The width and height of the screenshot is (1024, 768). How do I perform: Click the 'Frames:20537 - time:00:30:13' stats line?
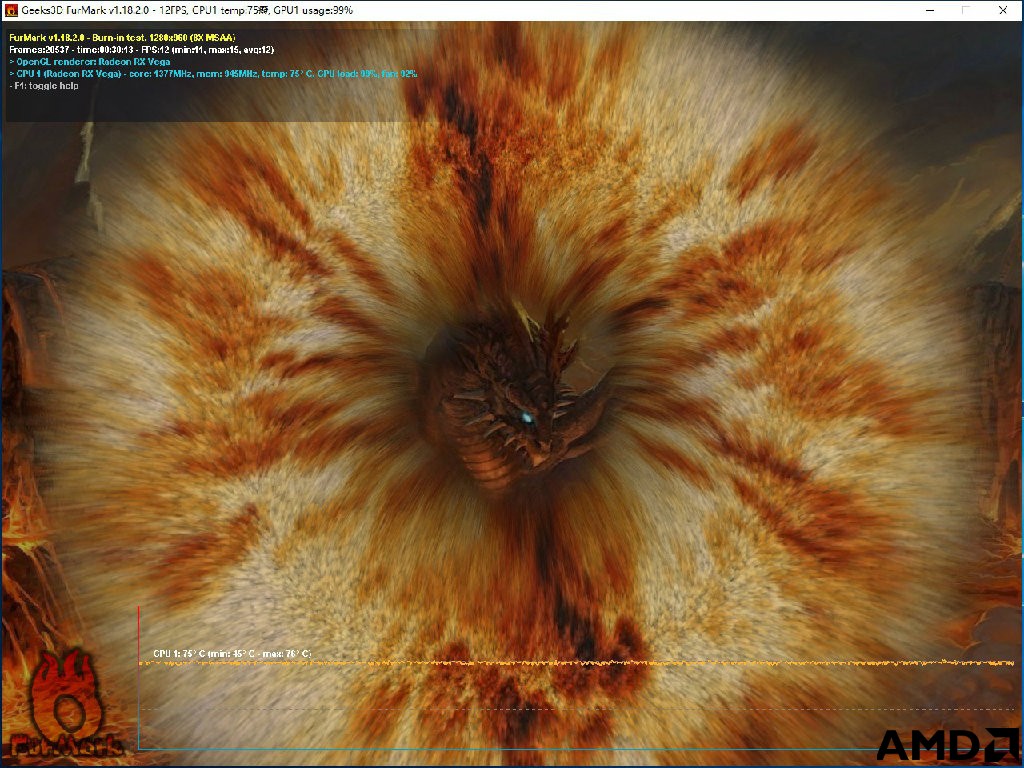click(142, 50)
